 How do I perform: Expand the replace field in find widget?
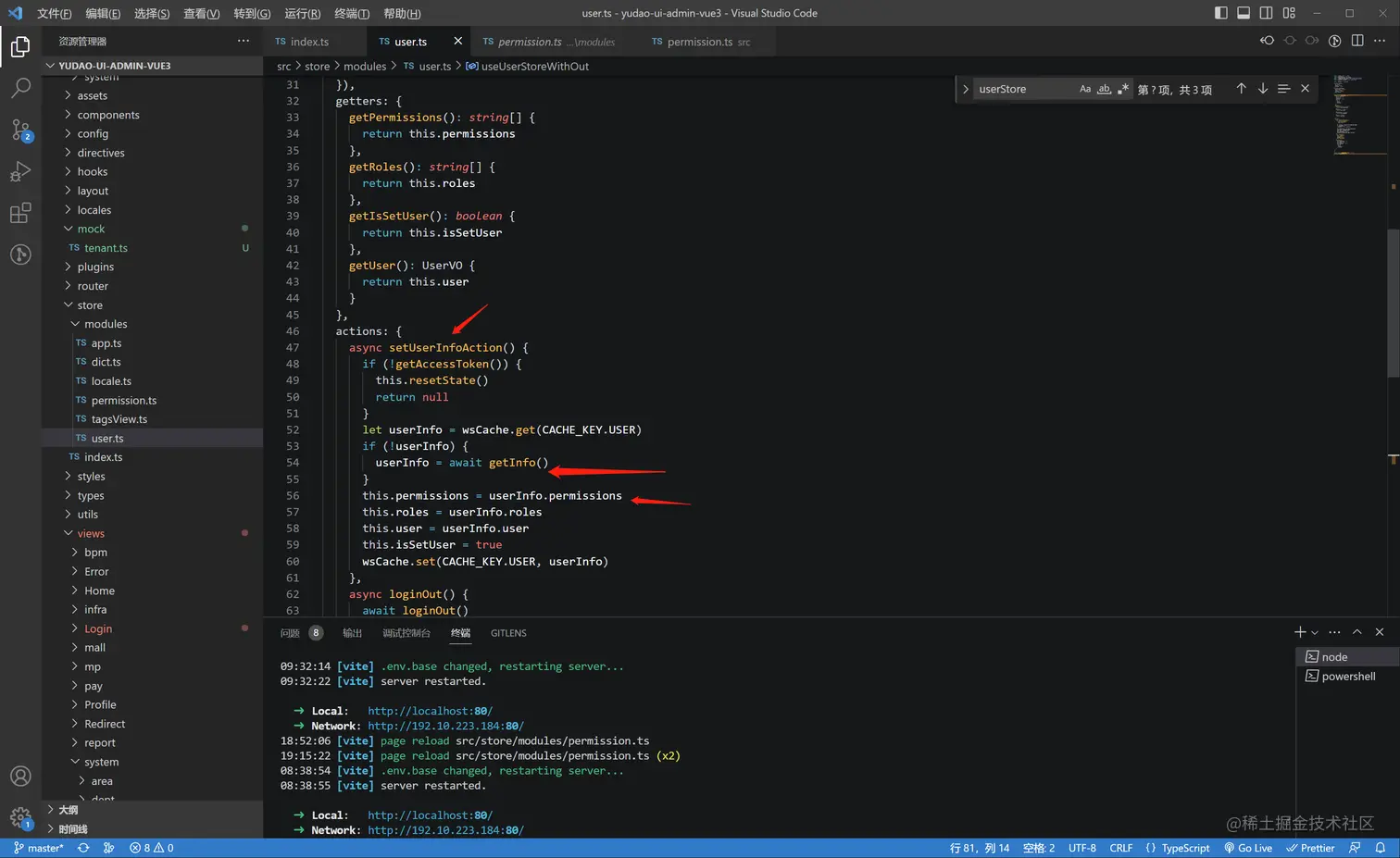click(x=965, y=89)
